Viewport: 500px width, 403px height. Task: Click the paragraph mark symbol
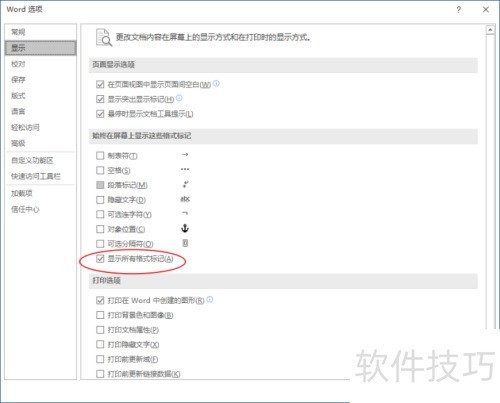coord(185,184)
